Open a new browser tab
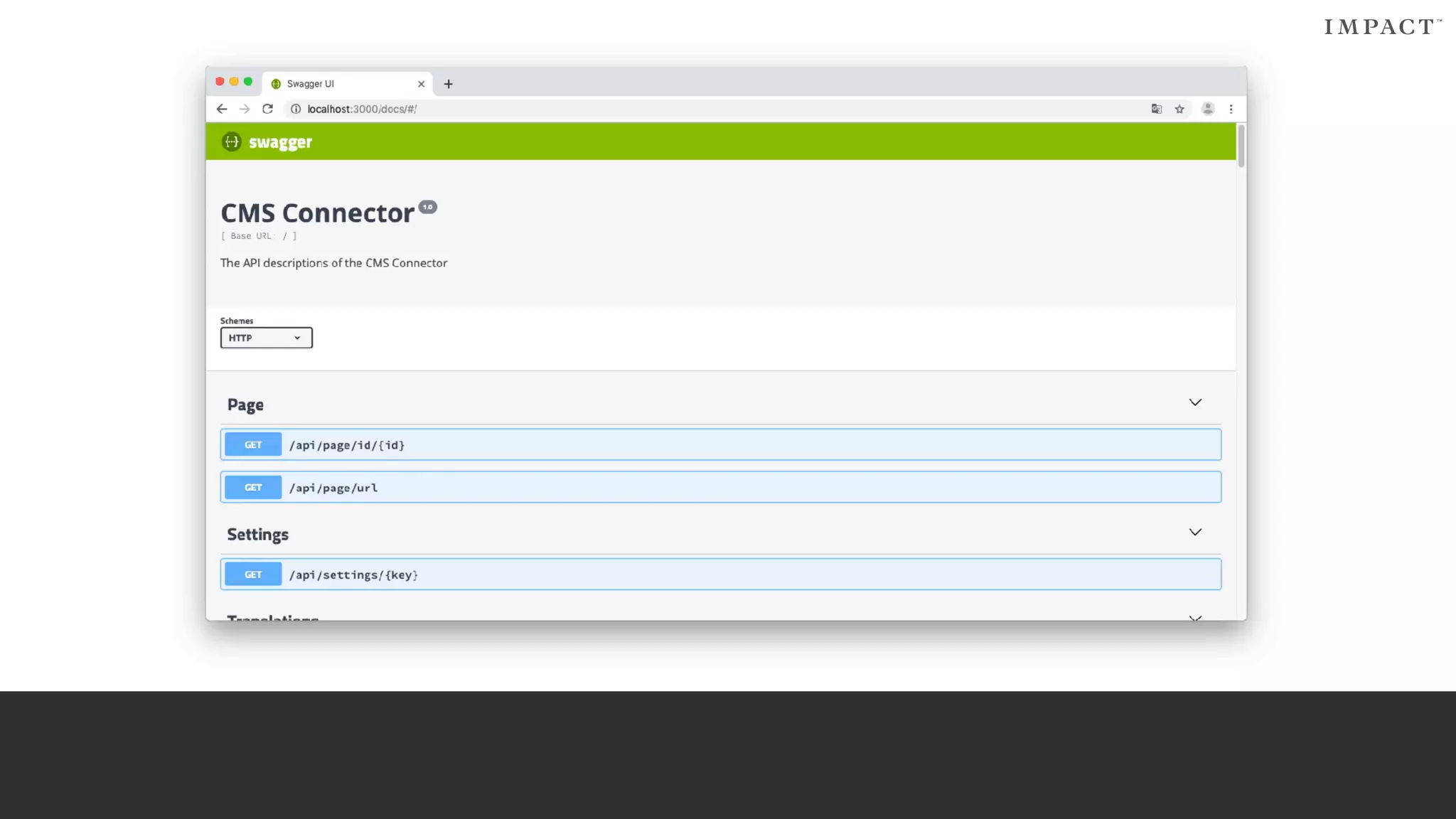Screen dimensions: 1456x819 click(448, 84)
